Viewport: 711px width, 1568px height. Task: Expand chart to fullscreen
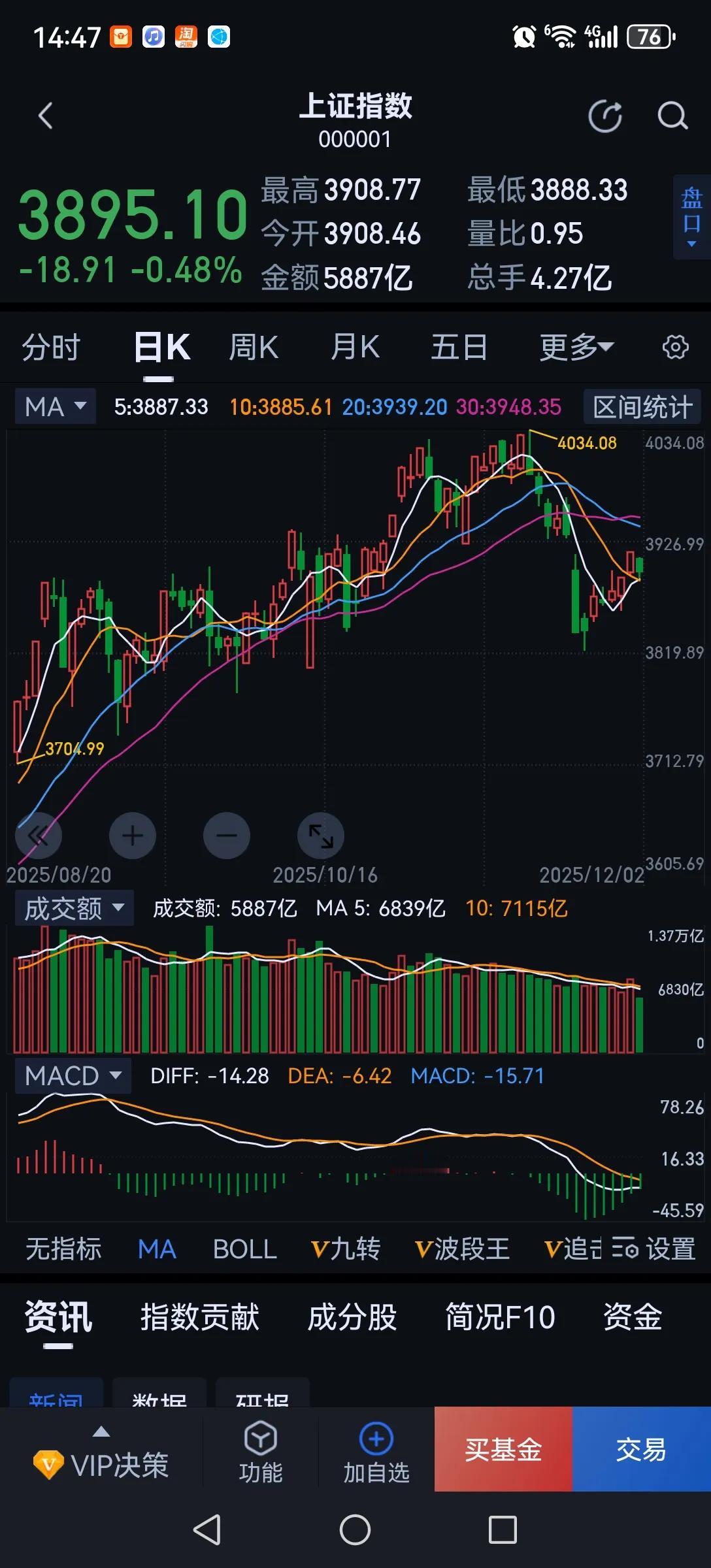321,836
